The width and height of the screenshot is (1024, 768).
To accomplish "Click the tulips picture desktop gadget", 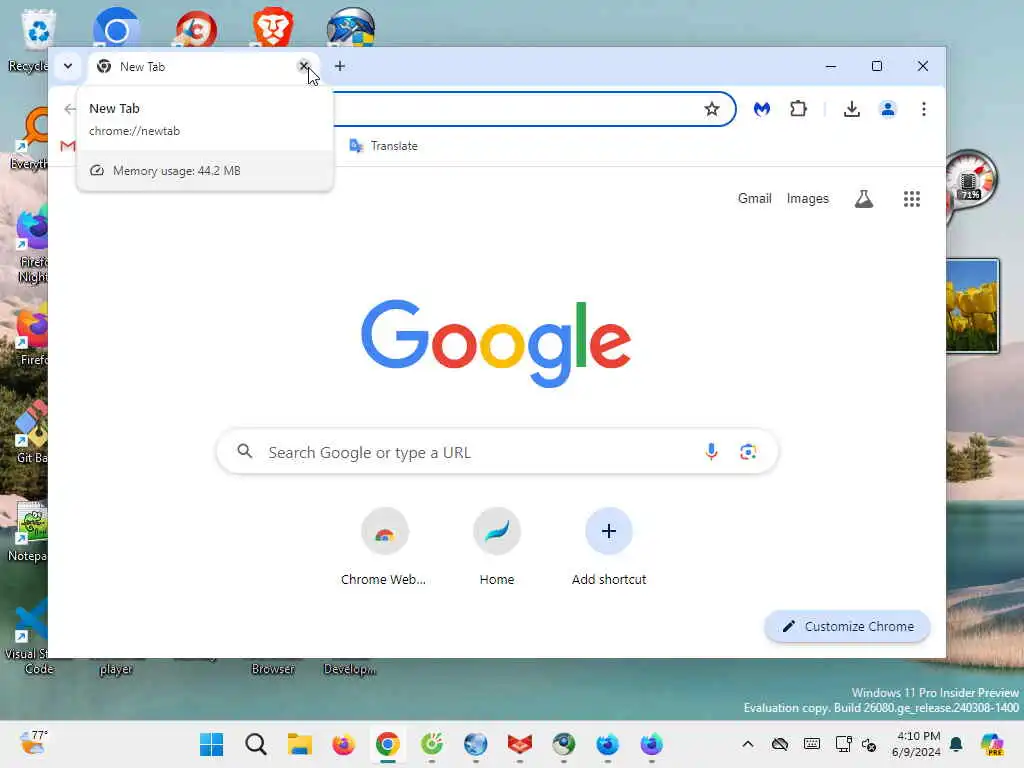I will [x=972, y=306].
